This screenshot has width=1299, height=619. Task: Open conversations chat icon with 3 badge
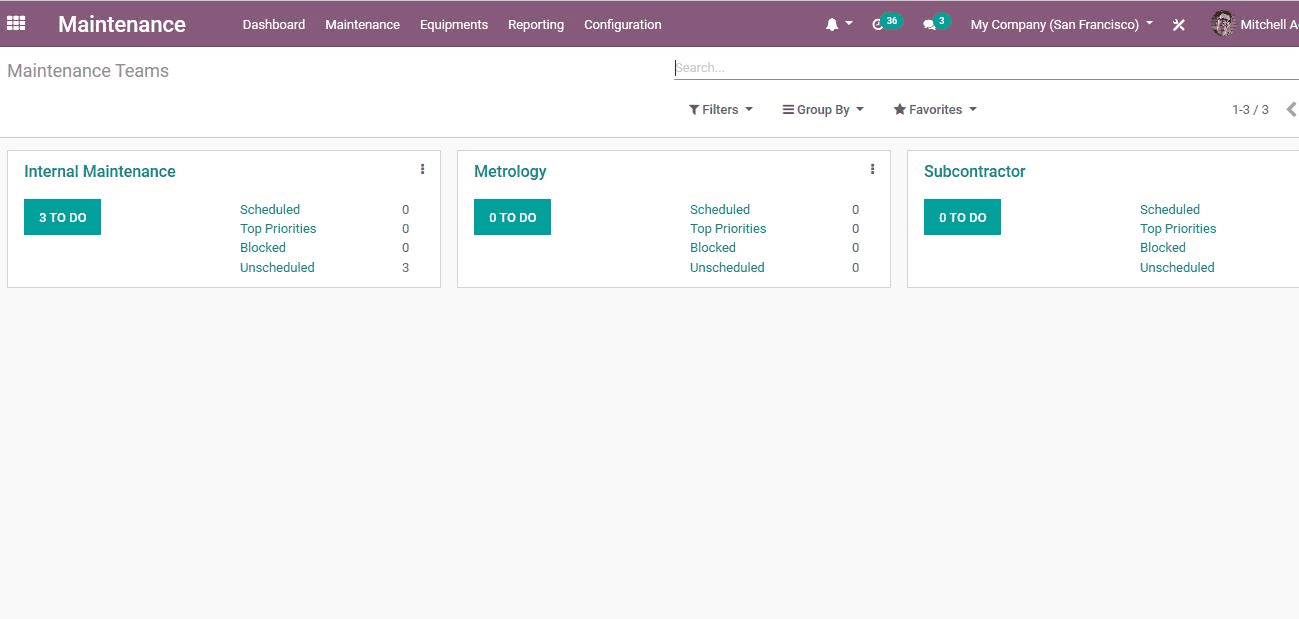936,23
